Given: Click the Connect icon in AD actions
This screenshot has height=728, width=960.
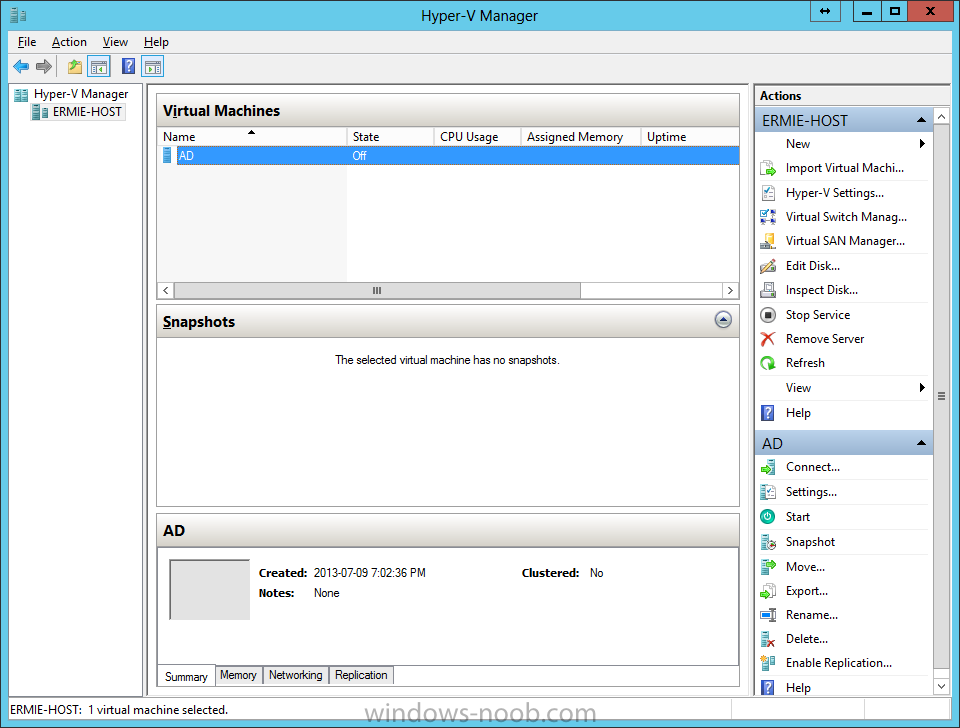Looking at the screenshot, I should pos(768,467).
